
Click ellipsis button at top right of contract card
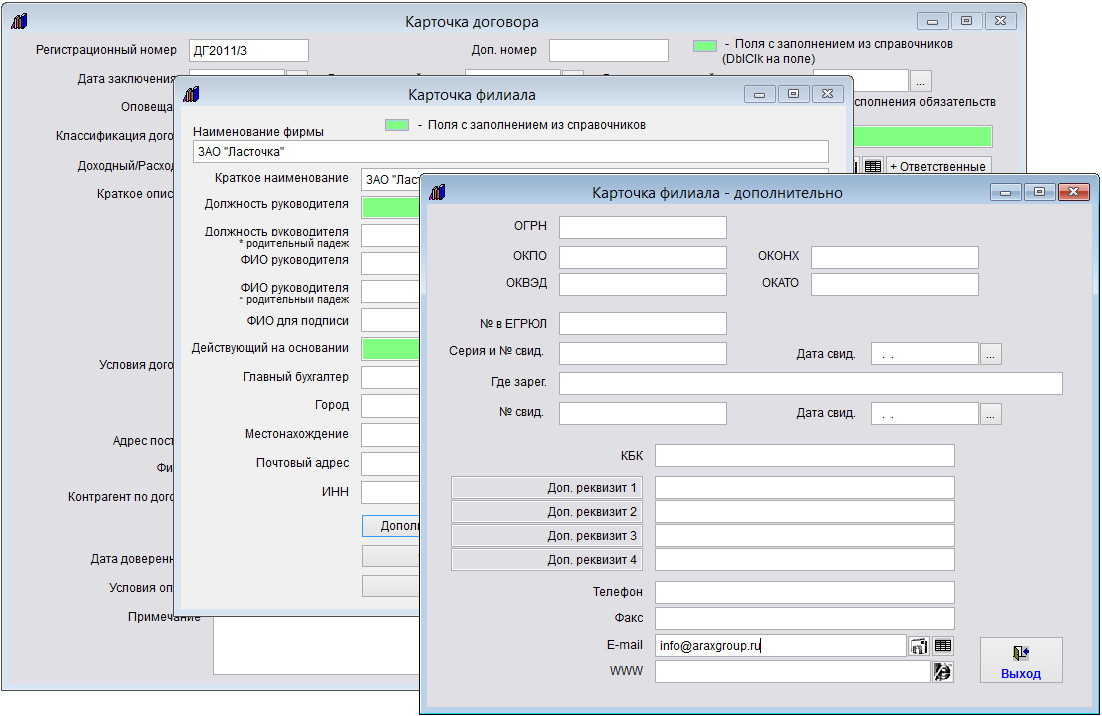(921, 81)
